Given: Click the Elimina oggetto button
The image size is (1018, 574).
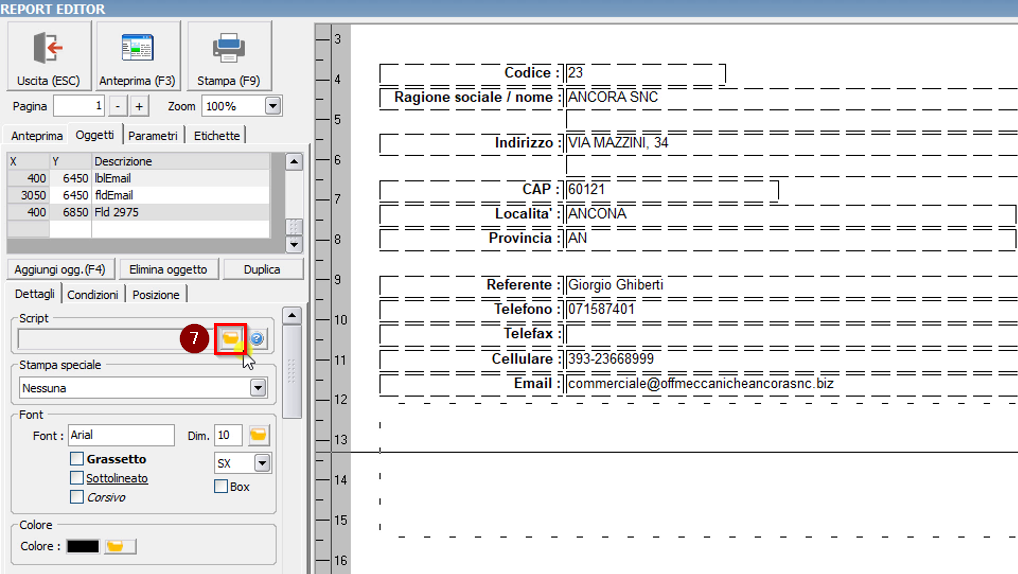Looking at the screenshot, I should click(x=168, y=269).
